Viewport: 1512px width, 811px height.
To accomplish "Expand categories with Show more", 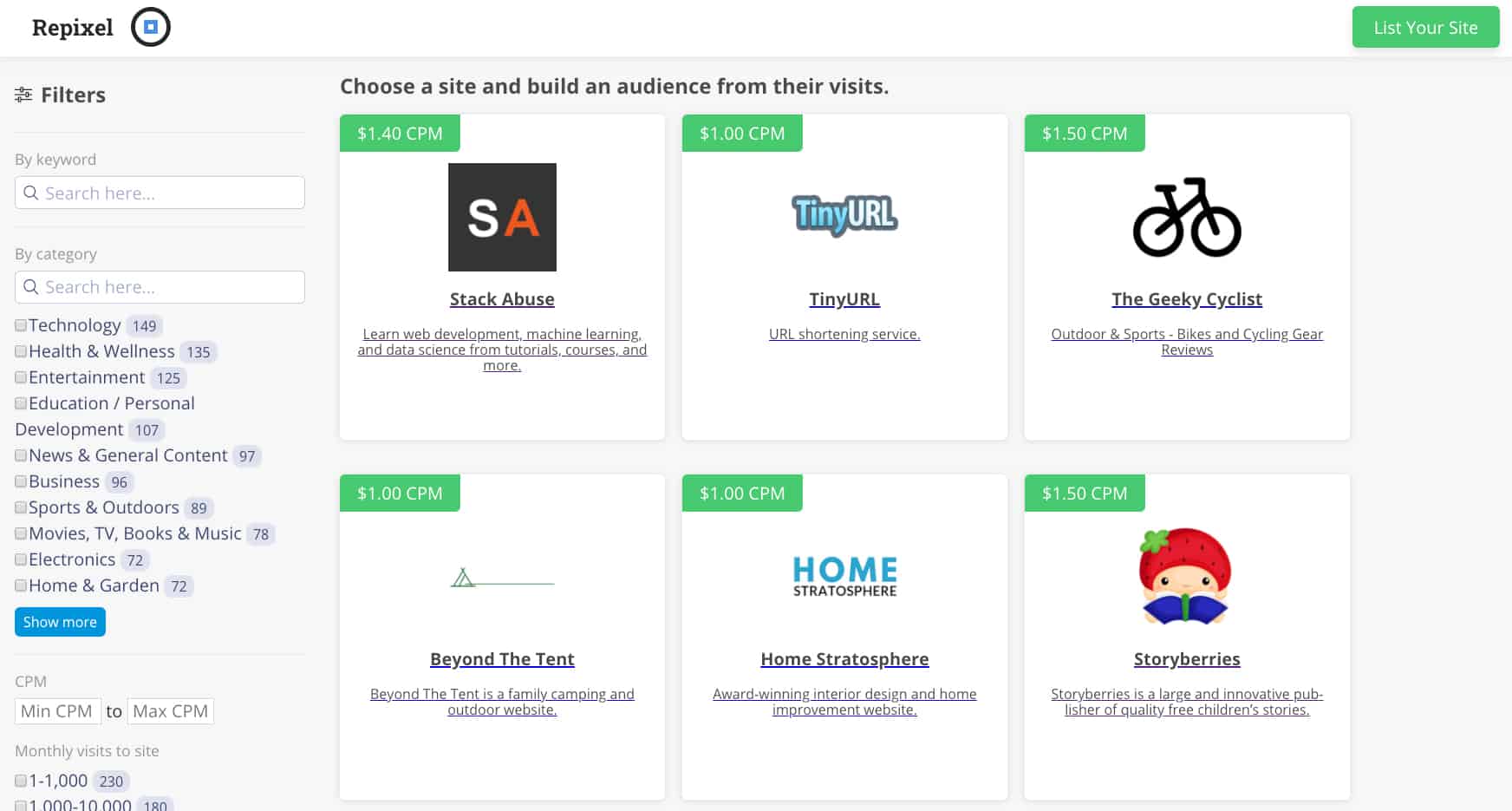I will coord(60,622).
